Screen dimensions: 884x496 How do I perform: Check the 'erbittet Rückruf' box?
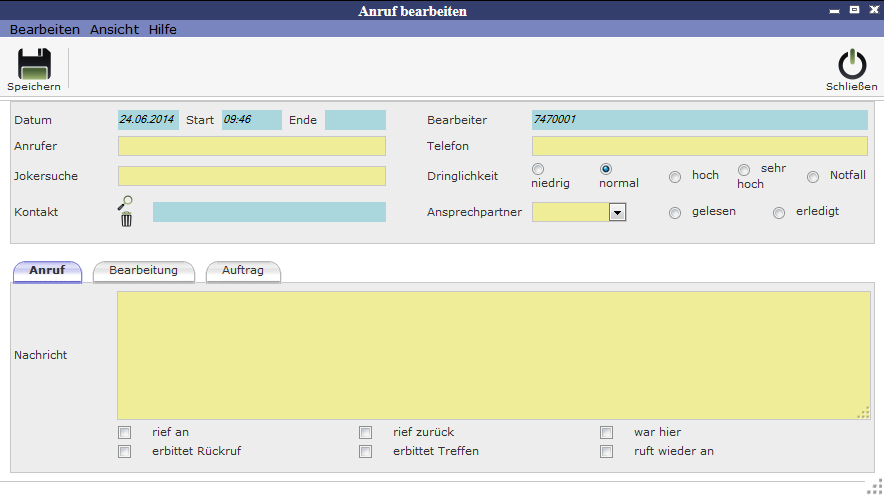coord(125,451)
